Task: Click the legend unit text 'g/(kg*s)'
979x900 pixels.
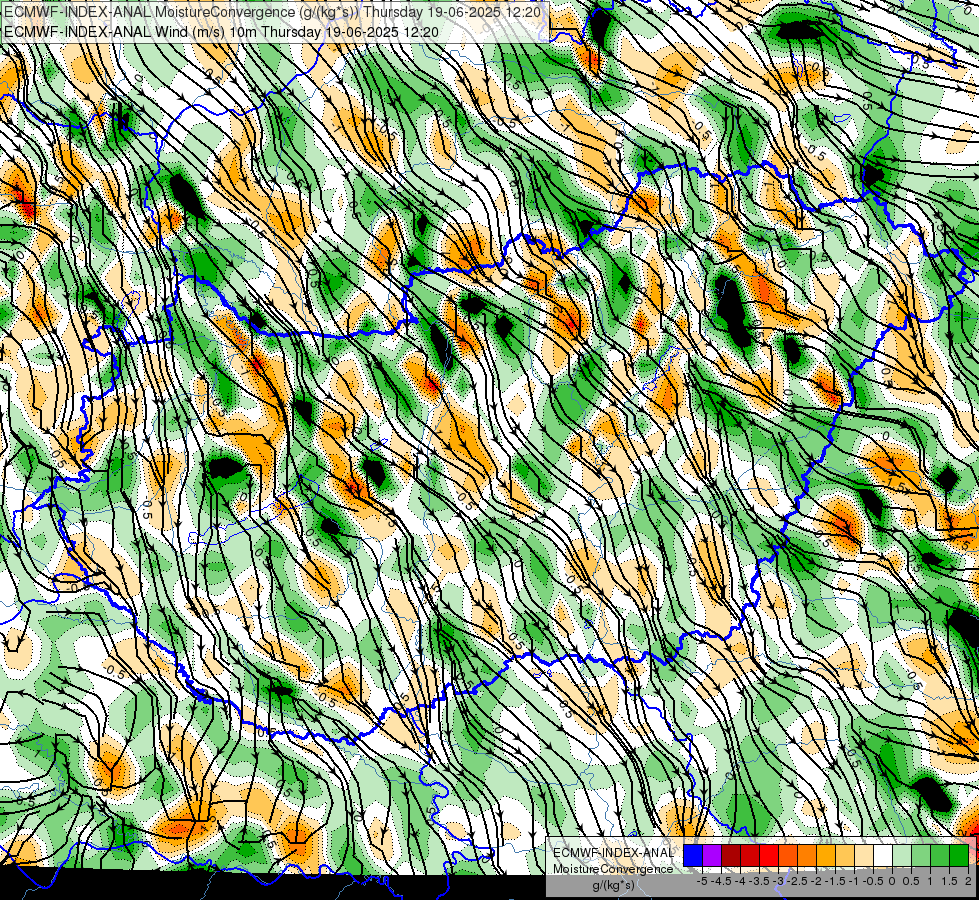Action: [x=613, y=885]
